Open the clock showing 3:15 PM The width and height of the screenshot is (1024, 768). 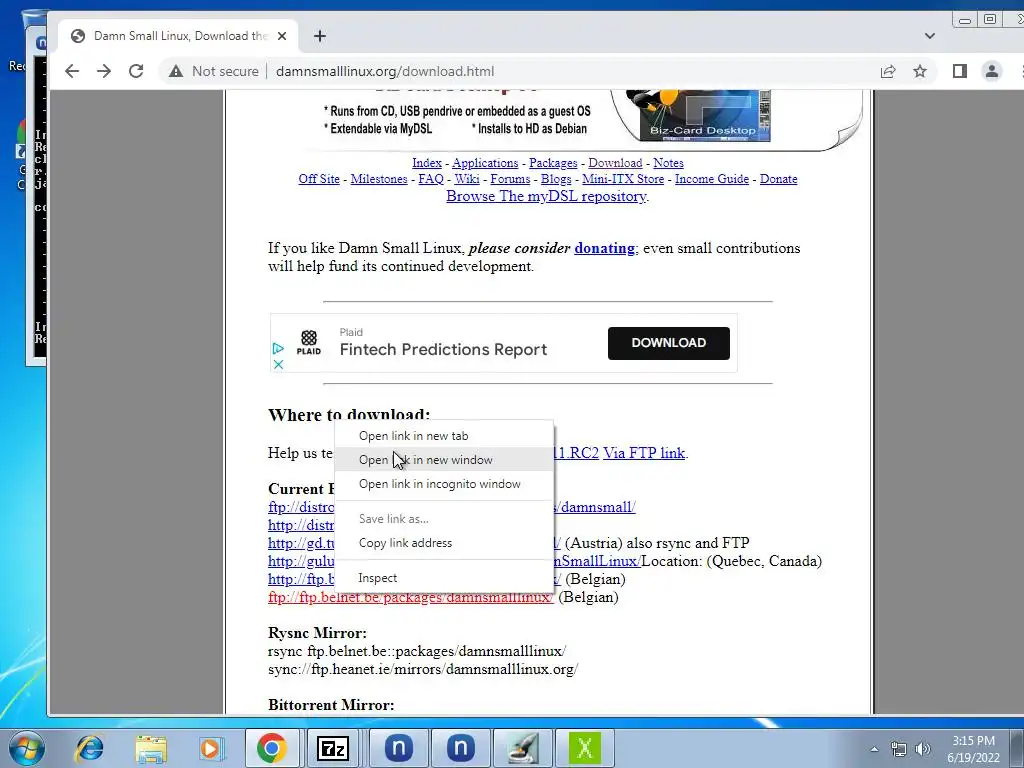pos(973,749)
